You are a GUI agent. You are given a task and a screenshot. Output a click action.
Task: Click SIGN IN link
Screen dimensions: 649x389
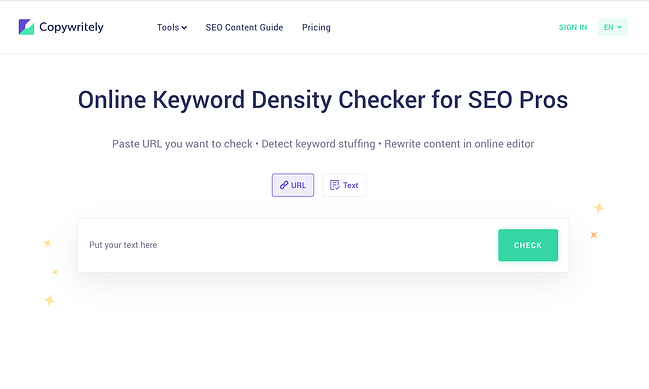tap(573, 27)
